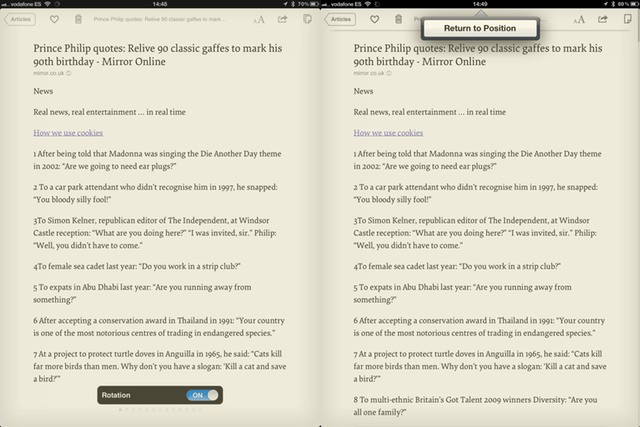Viewport: 640px width, 427px height.
Task: Share the article from right pane
Action: 603,19
